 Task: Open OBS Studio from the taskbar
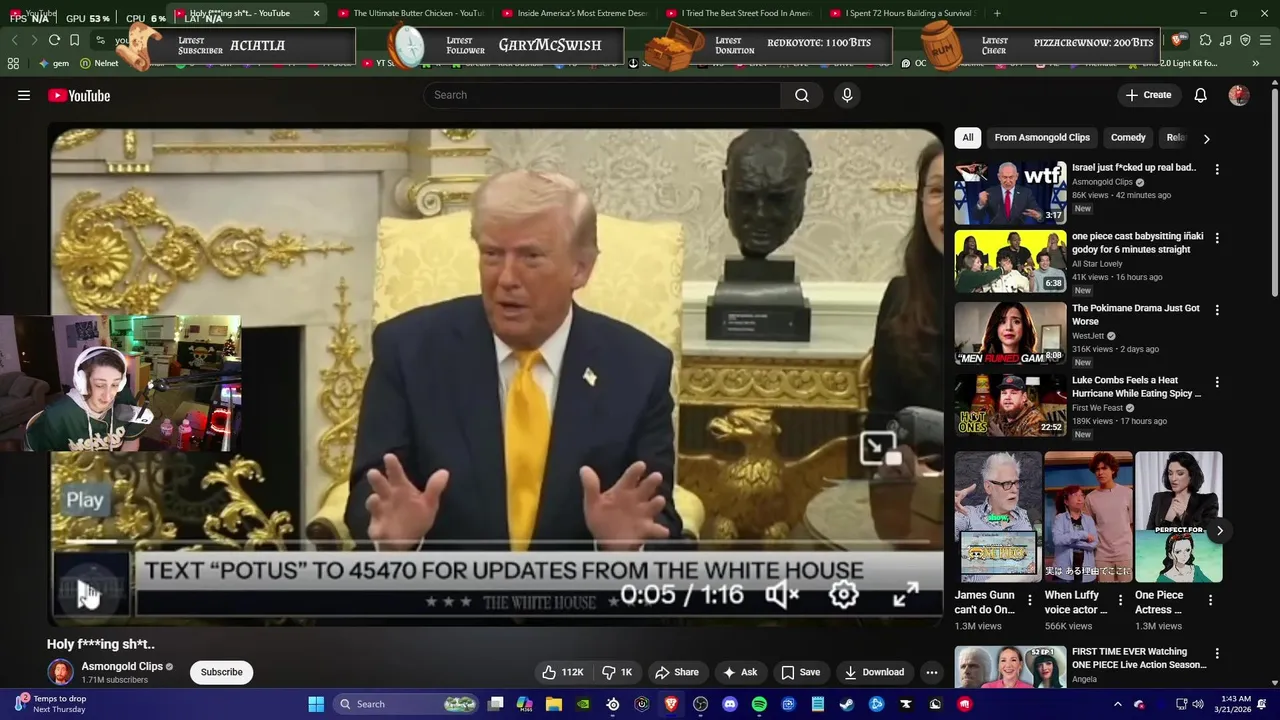pyautogui.click(x=700, y=704)
